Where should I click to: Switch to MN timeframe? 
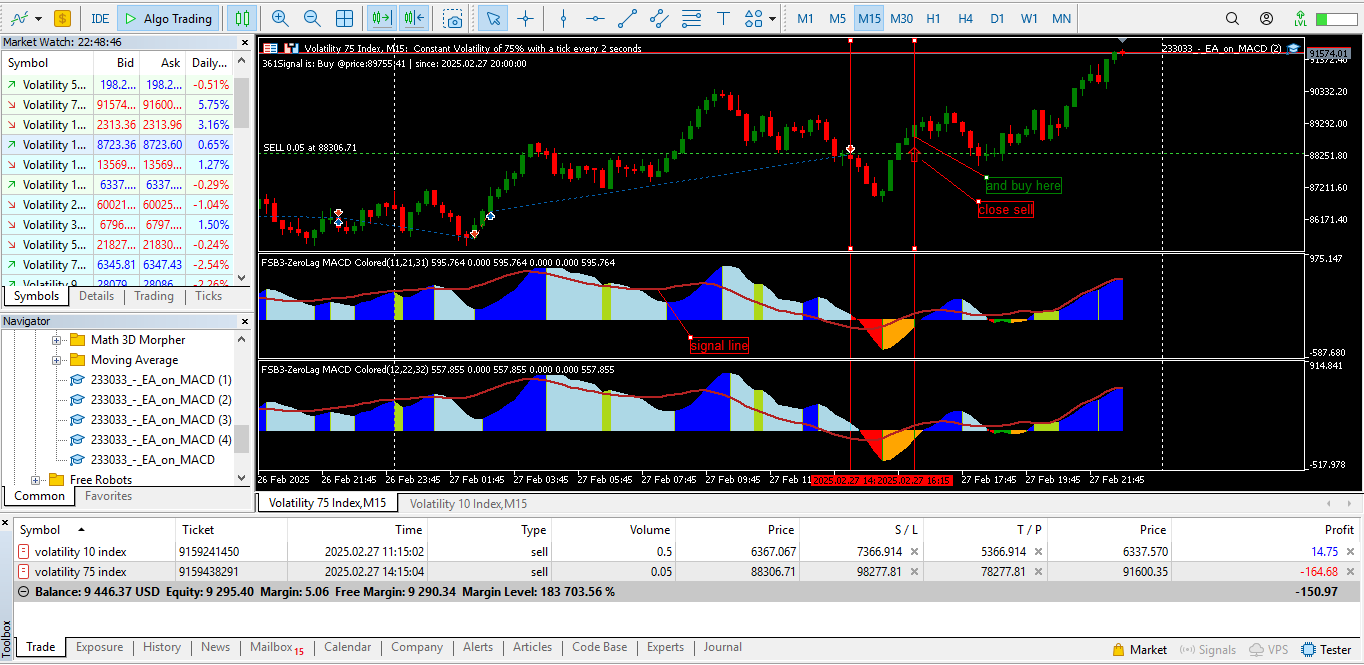click(1061, 18)
